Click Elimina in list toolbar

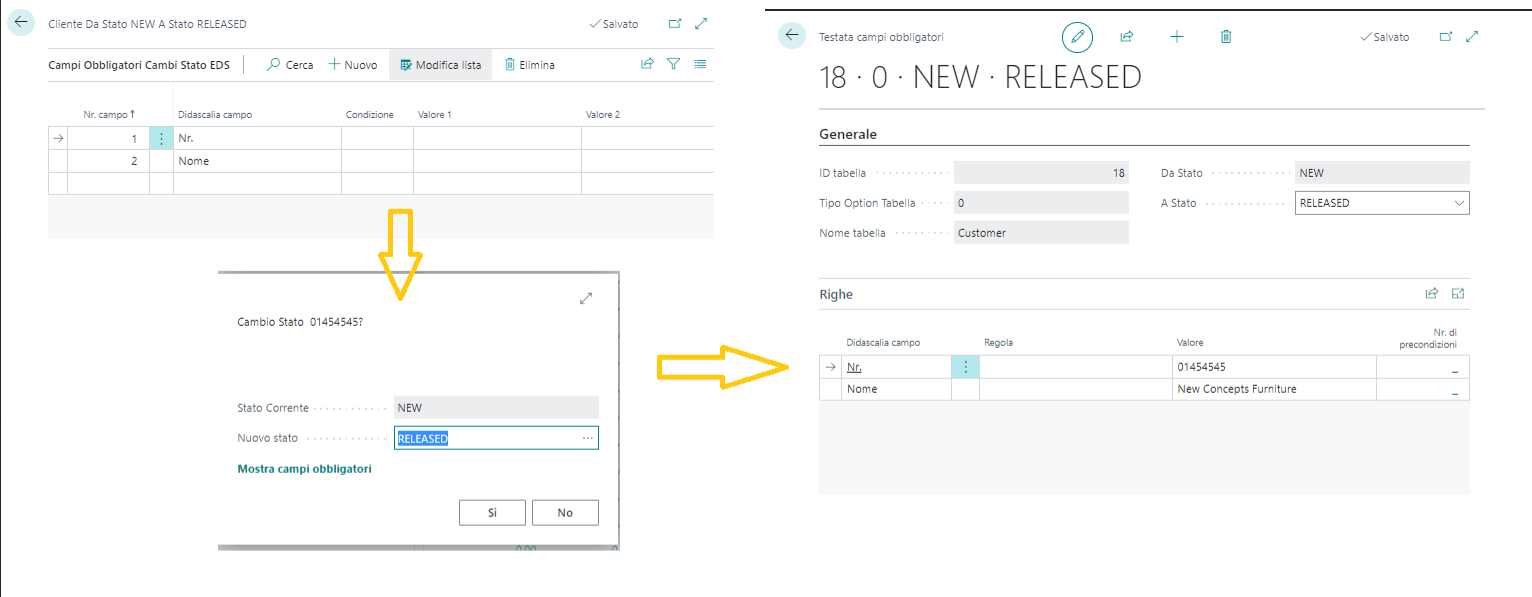[529, 65]
